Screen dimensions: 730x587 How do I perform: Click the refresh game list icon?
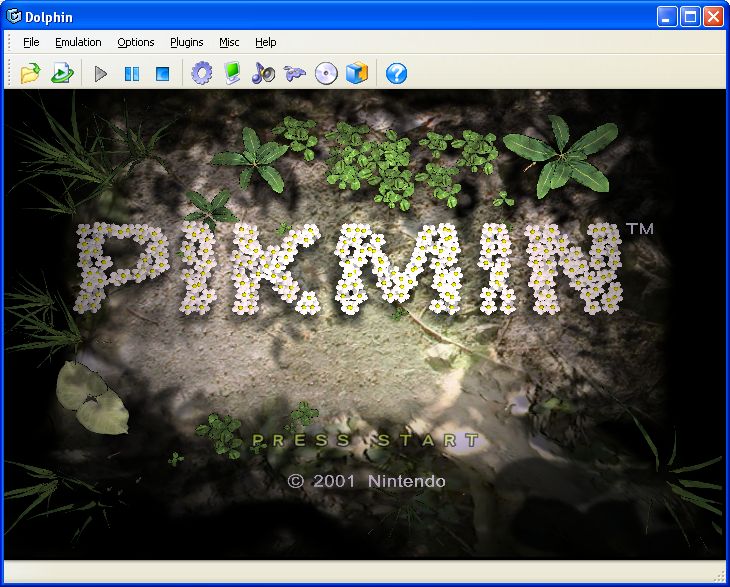(62, 73)
